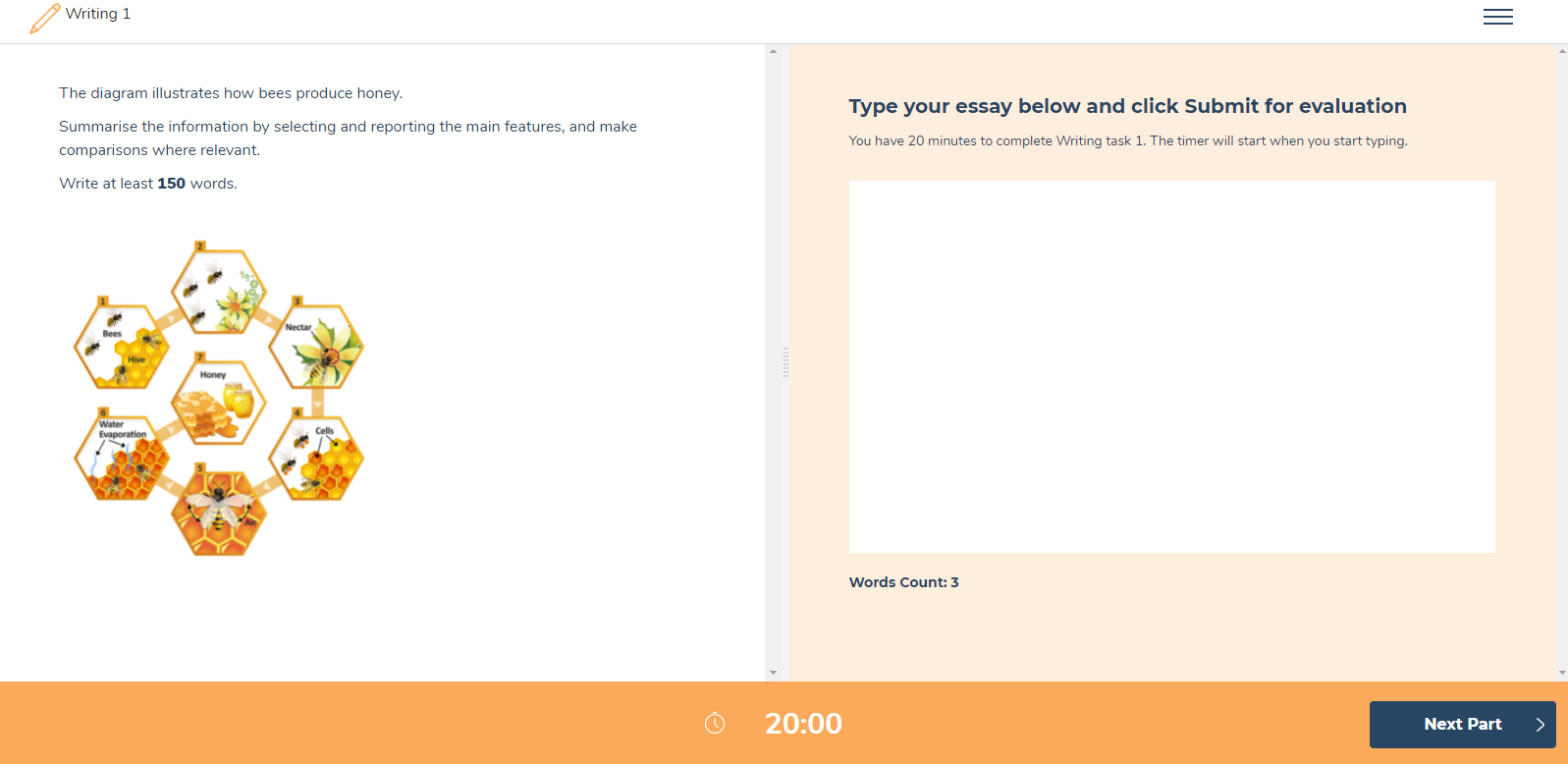The image size is (1568, 764).
Task: Click hexagon 1 labeled Bees and Hive
Action: [122, 346]
